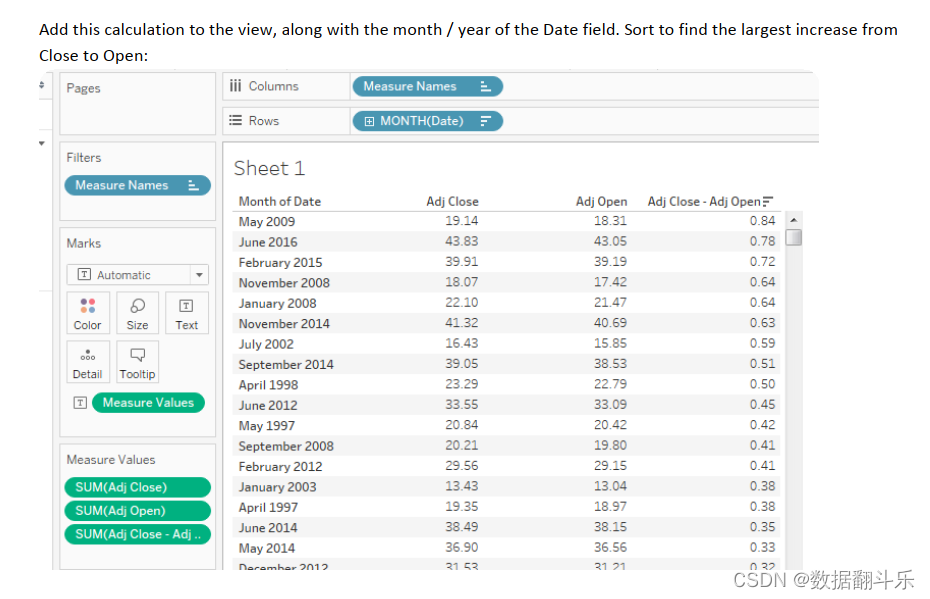The image size is (930, 599).
Task: Select the MONTH(Date) pill on Rows
Action: tap(427, 121)
